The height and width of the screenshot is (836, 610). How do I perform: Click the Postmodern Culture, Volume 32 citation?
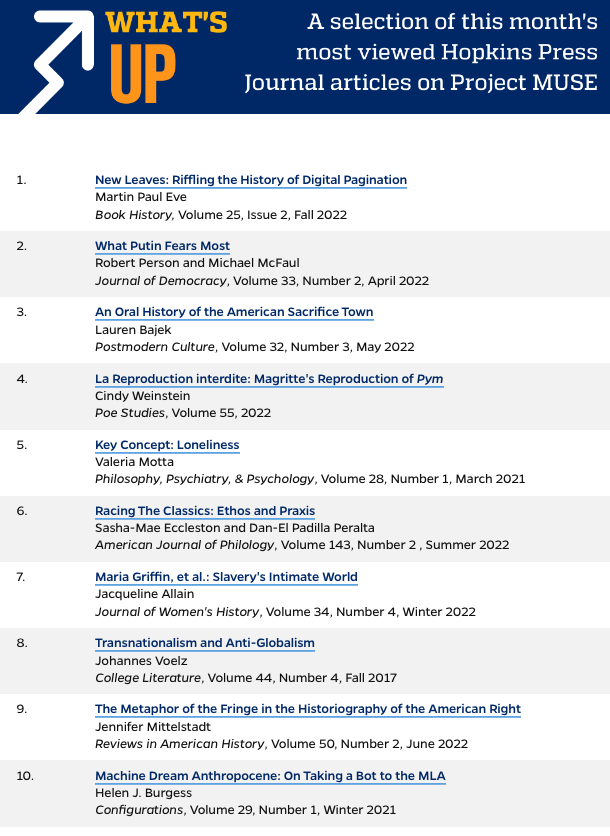point(254,347)
